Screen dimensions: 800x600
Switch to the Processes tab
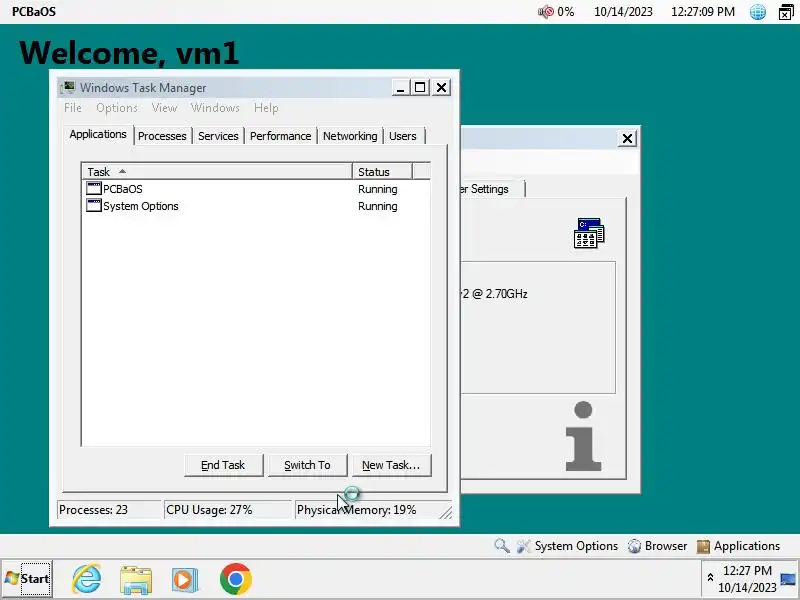tap(162, 136)
